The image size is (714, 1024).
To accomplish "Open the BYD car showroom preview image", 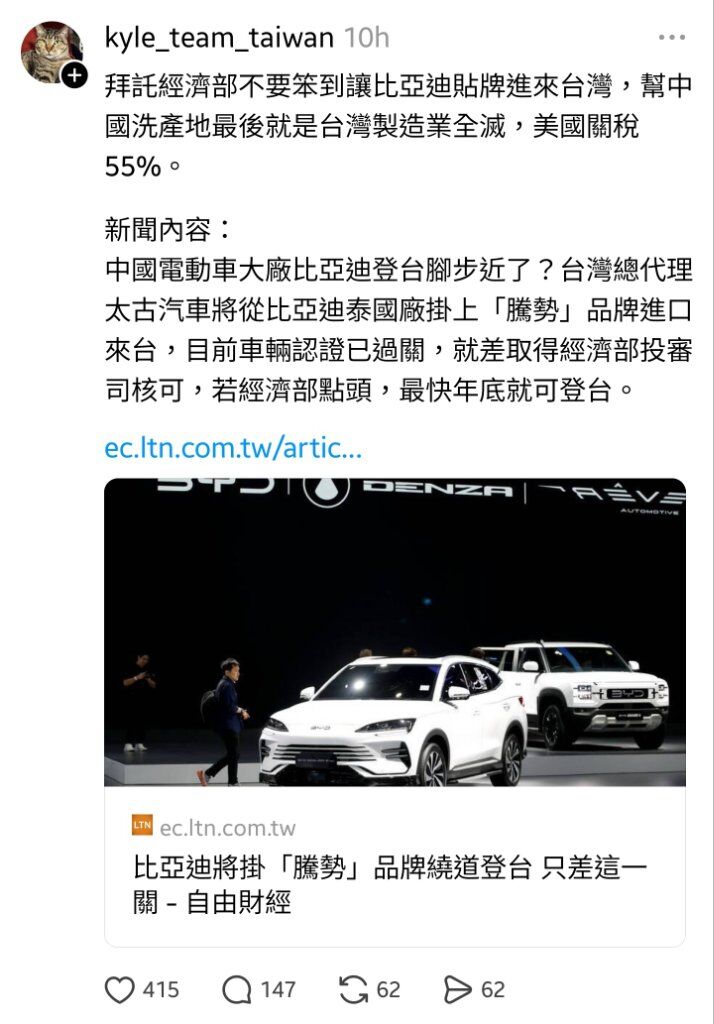I will tap(395, 632).
